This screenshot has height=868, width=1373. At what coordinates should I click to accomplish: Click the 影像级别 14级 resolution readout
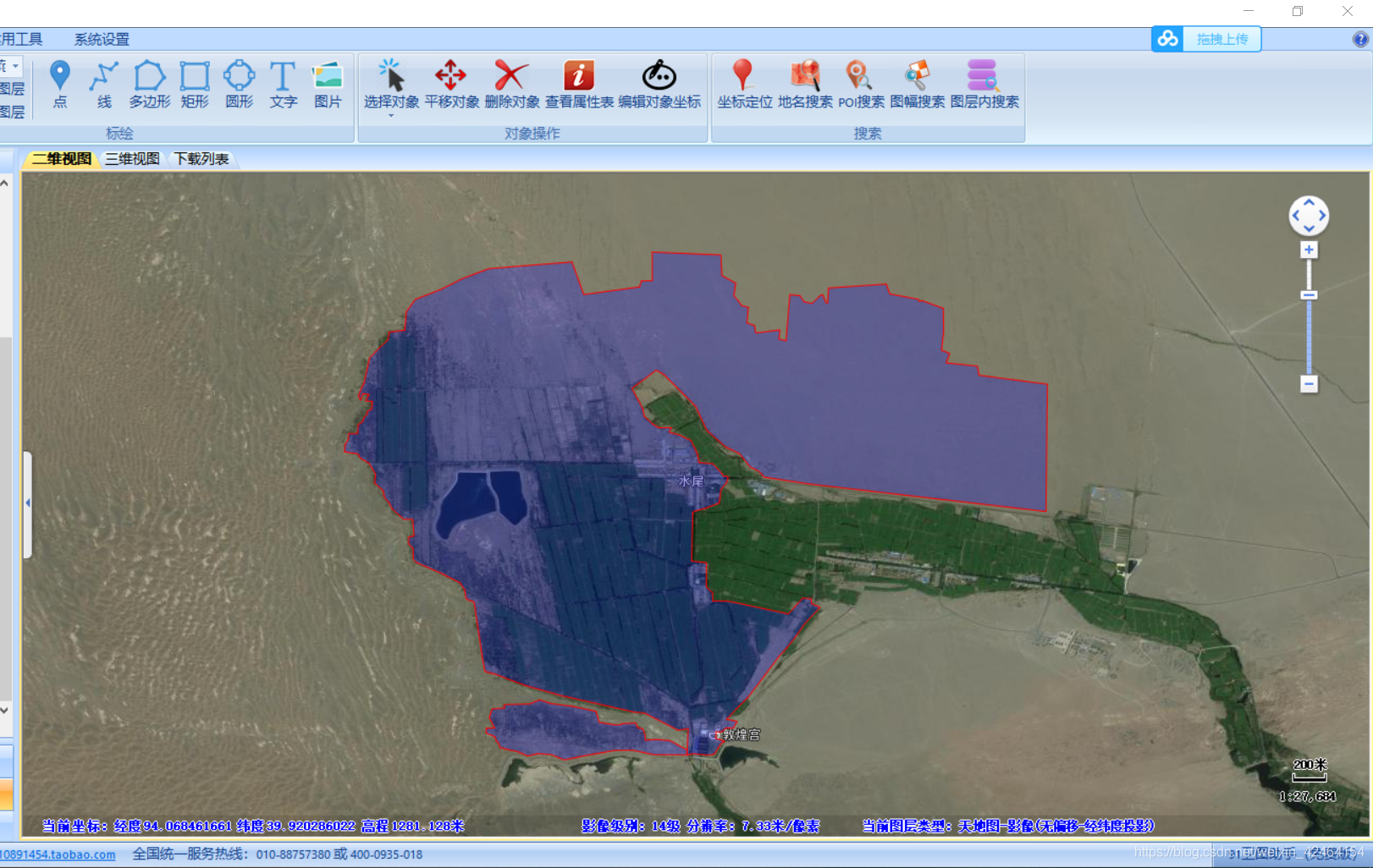coord(700,826)
